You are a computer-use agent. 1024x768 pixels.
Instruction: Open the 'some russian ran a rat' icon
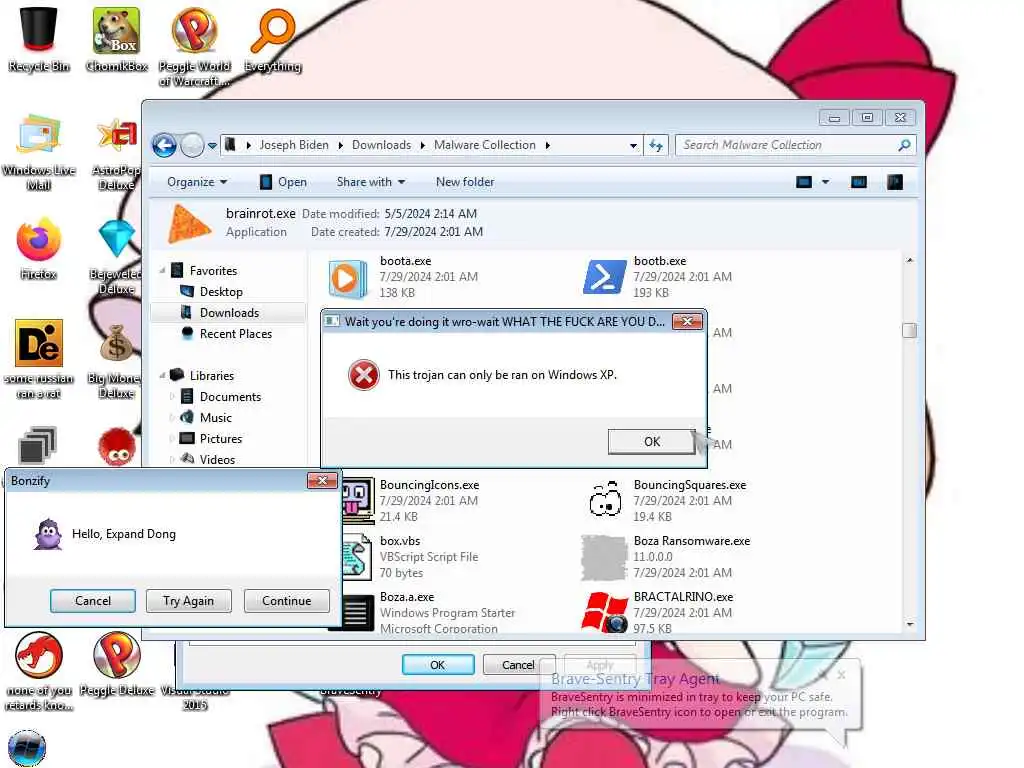39,359
